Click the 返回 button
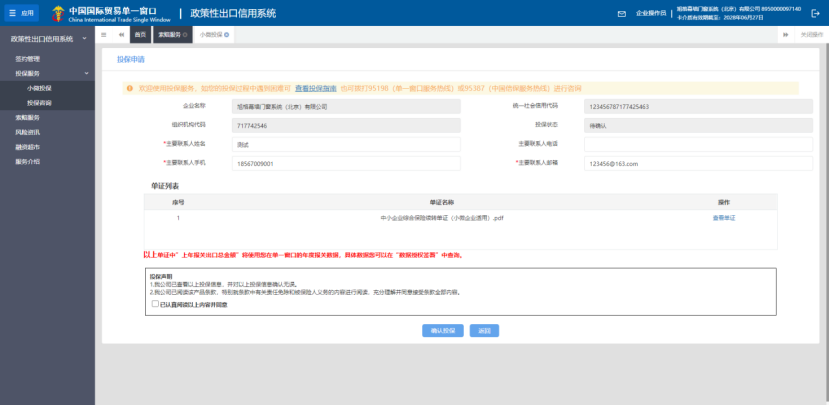The width and height of the screenshot is (830, 405). [x=484, y=330]
